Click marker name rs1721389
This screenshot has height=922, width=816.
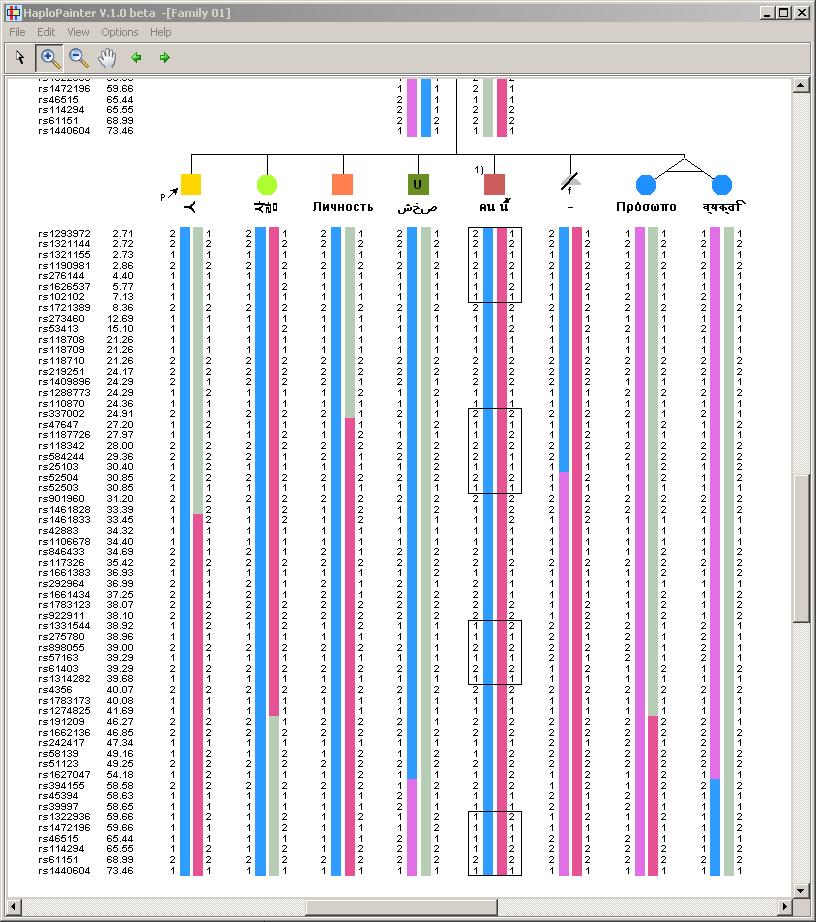pos(64,308)
